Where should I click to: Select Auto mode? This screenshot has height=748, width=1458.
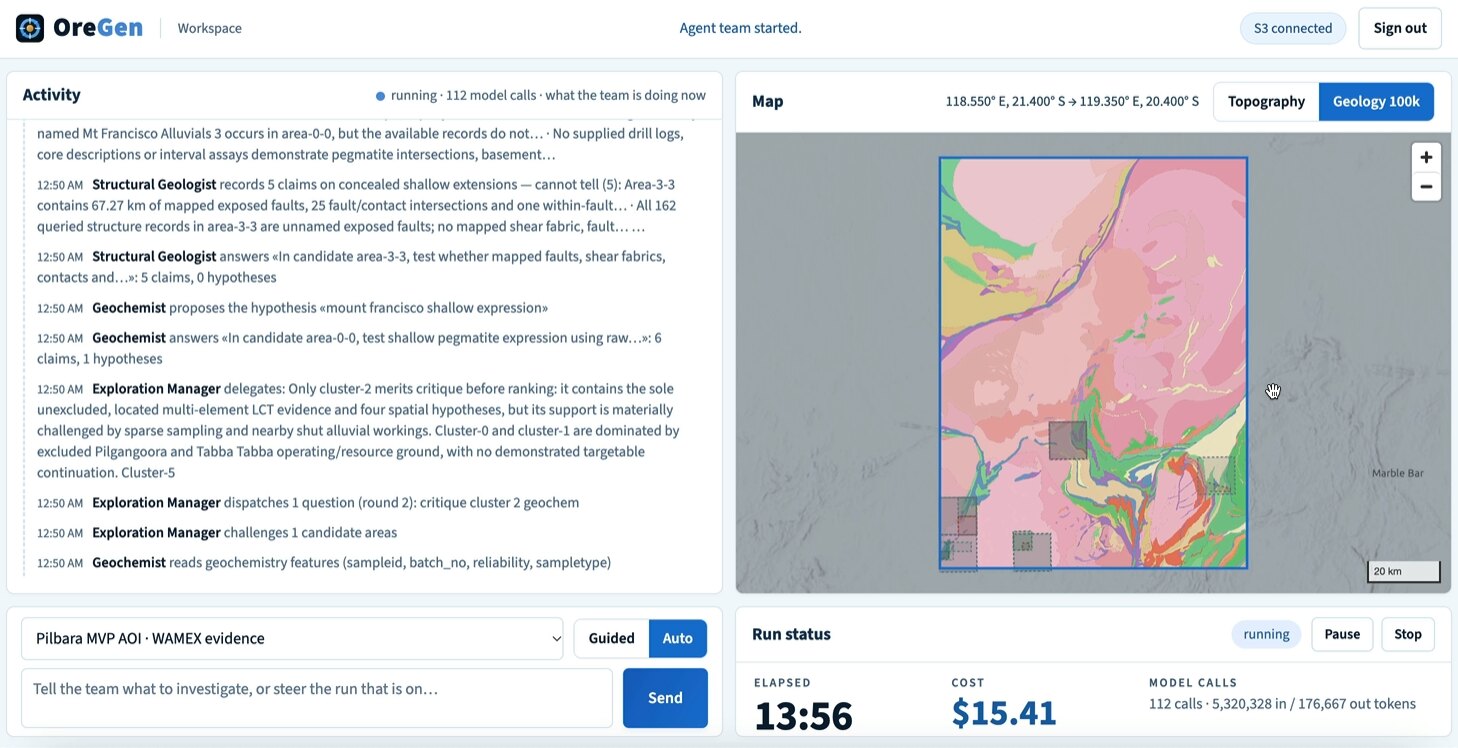pos(678,639)
